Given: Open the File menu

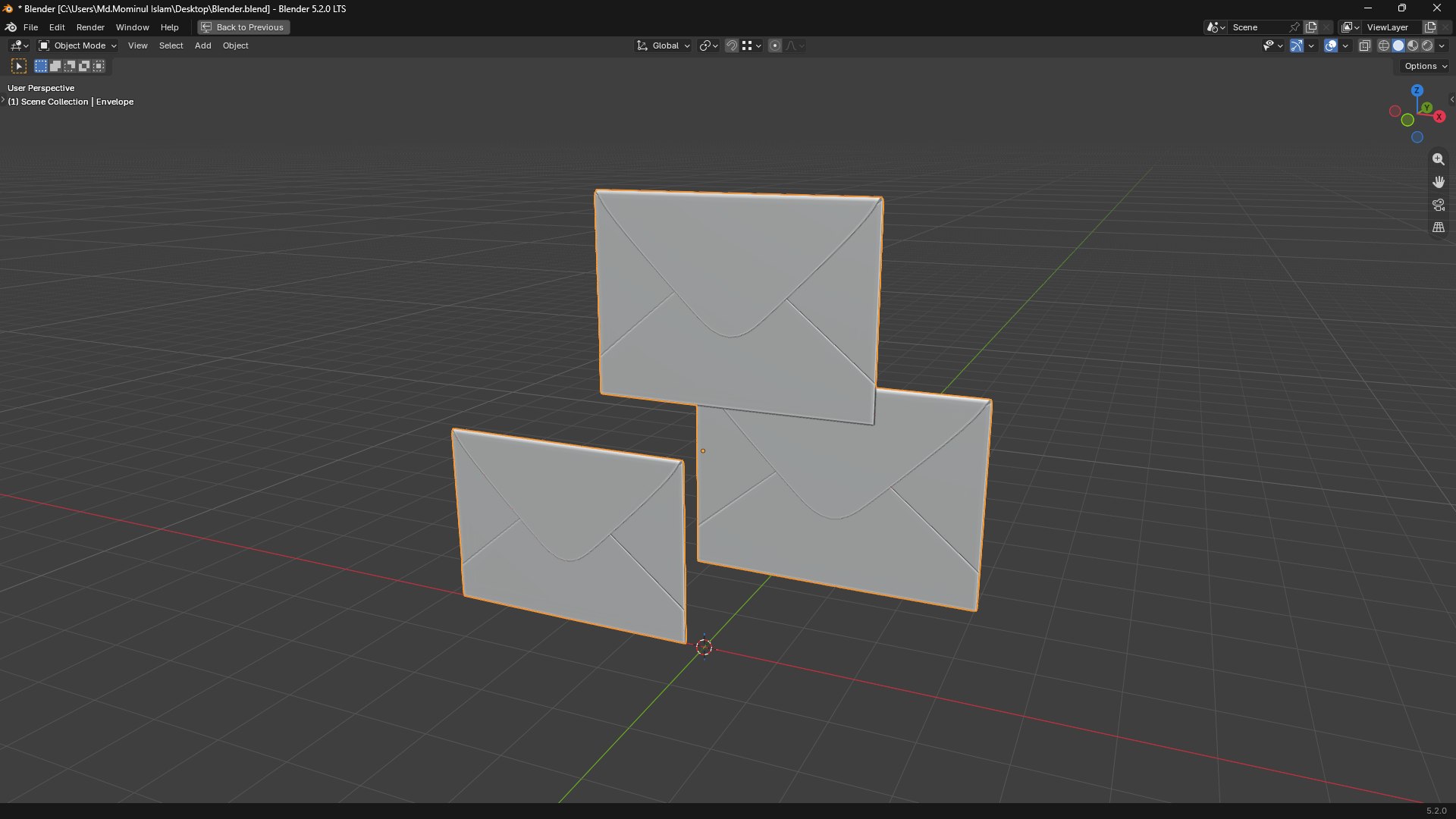Looking at the screenshot, I should (x=30, y=27).
